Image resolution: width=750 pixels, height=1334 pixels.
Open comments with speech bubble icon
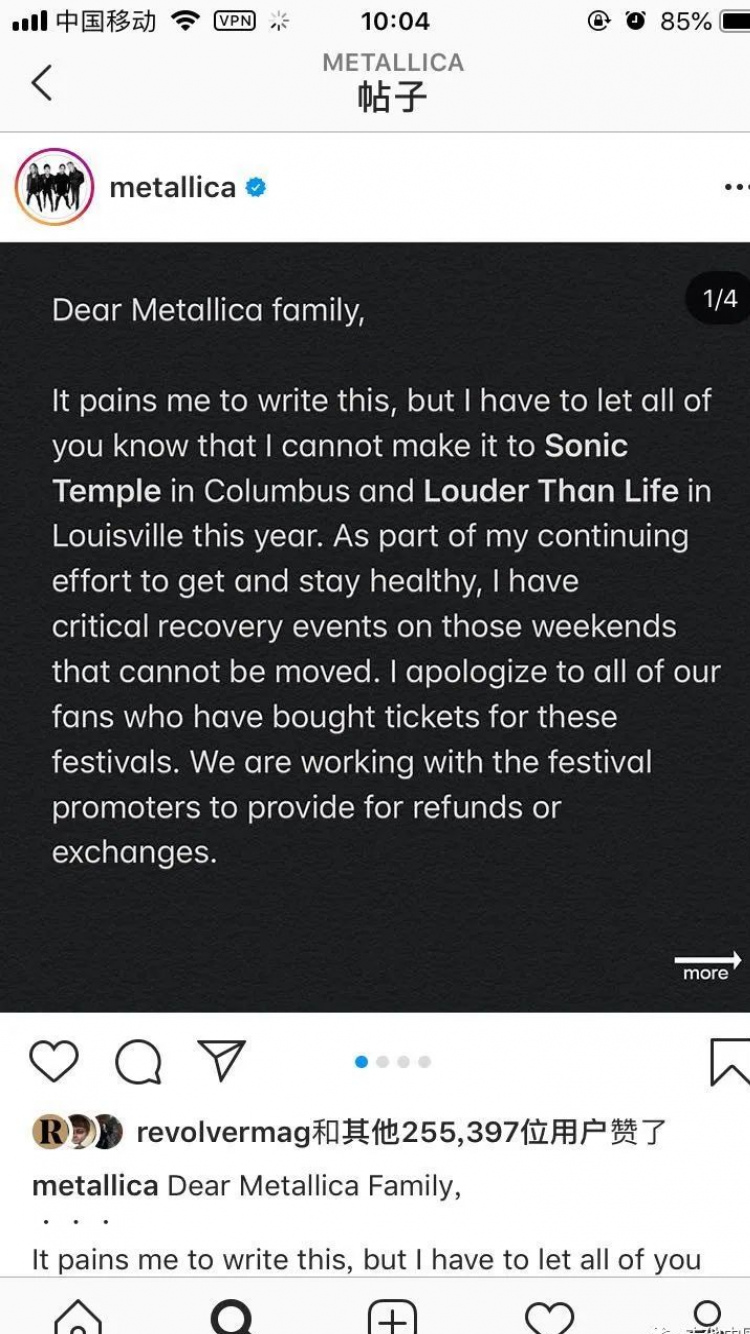138,1061
